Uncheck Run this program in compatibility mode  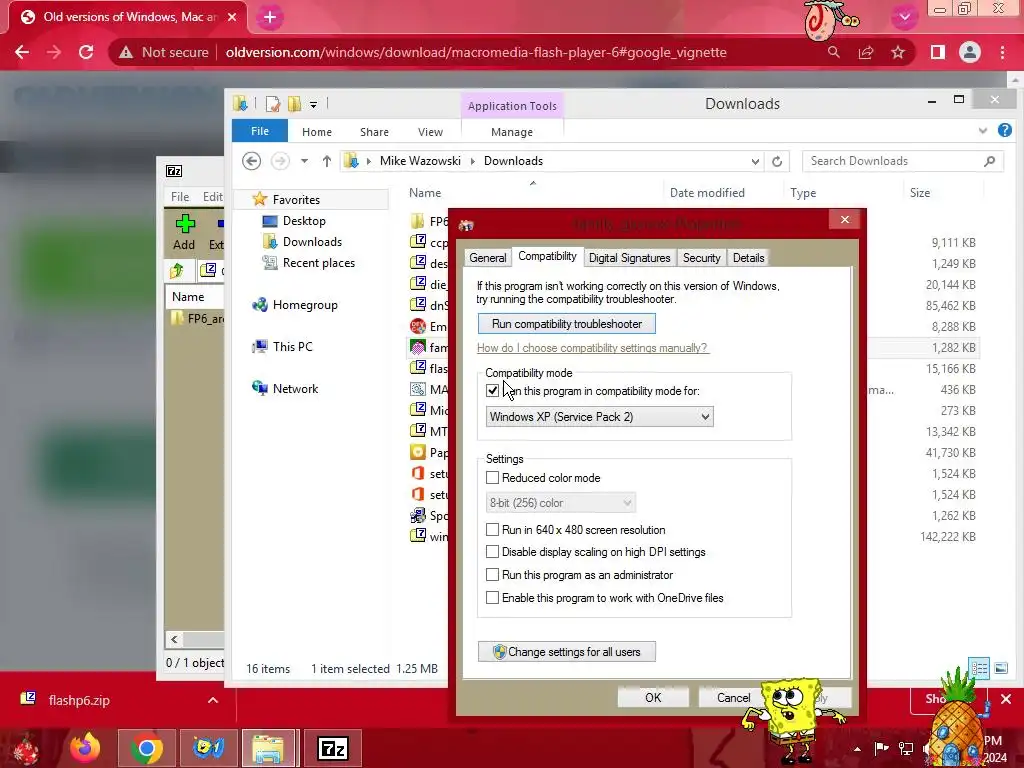click(492, 391)
